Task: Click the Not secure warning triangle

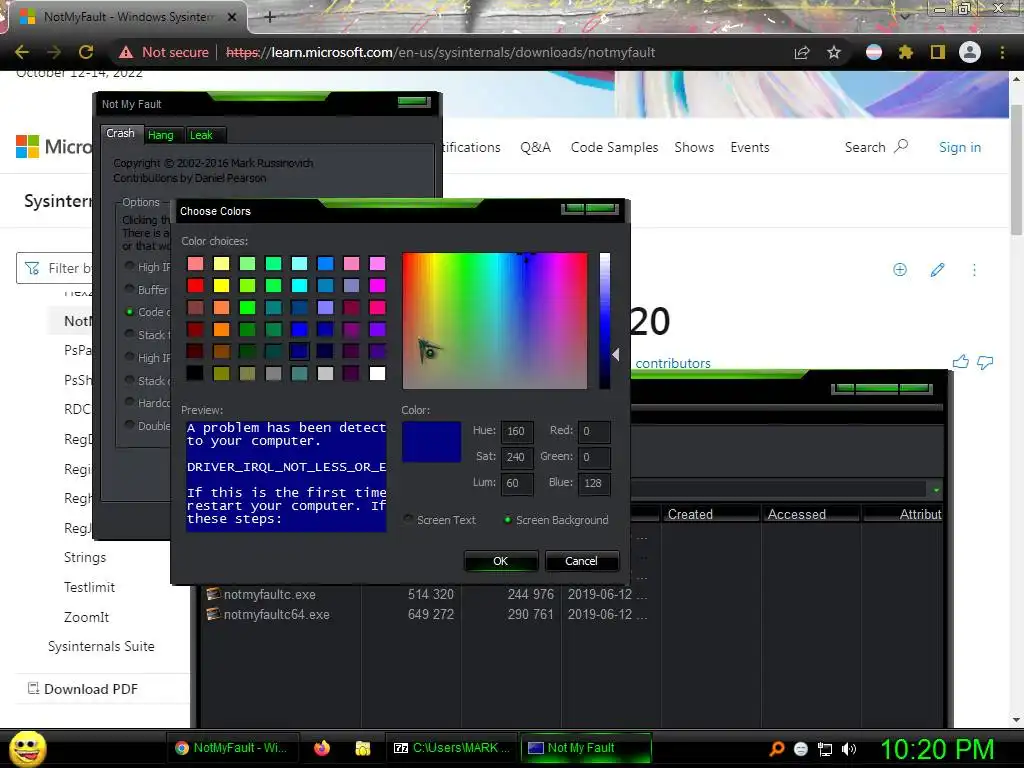Action: pyautogui.click(x=126, y=52)
